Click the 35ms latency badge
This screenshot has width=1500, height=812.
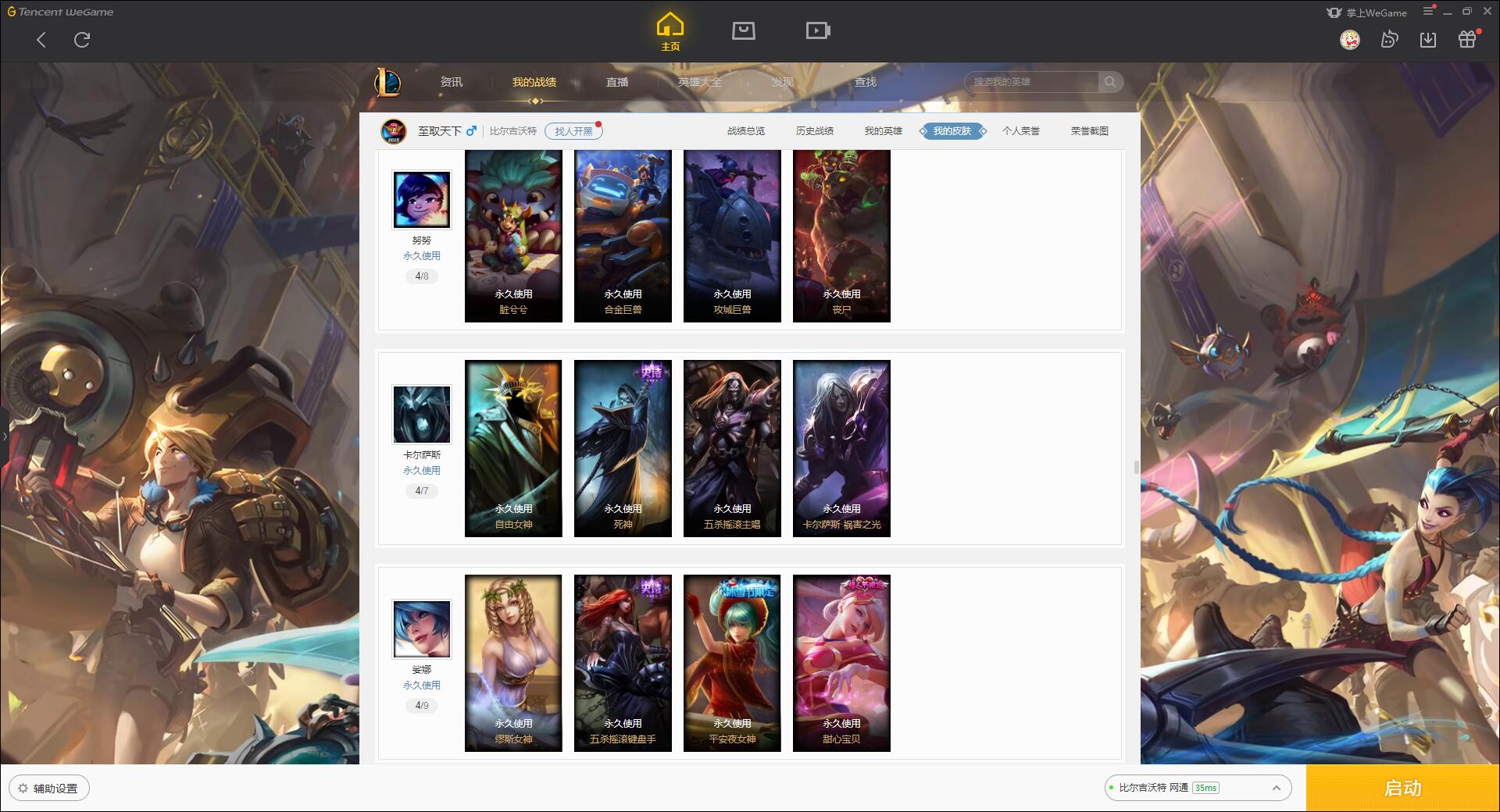coord(1205,788)
